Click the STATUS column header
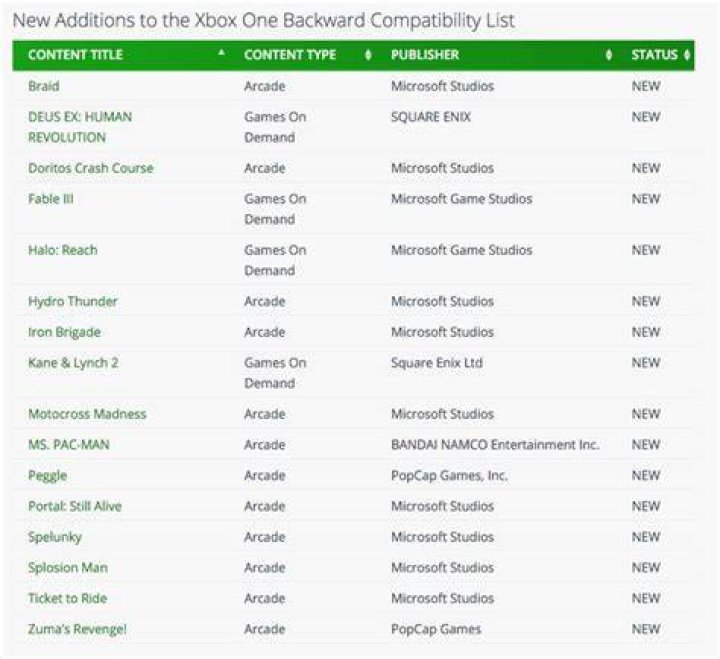720x659 pixels. point(654,55)
